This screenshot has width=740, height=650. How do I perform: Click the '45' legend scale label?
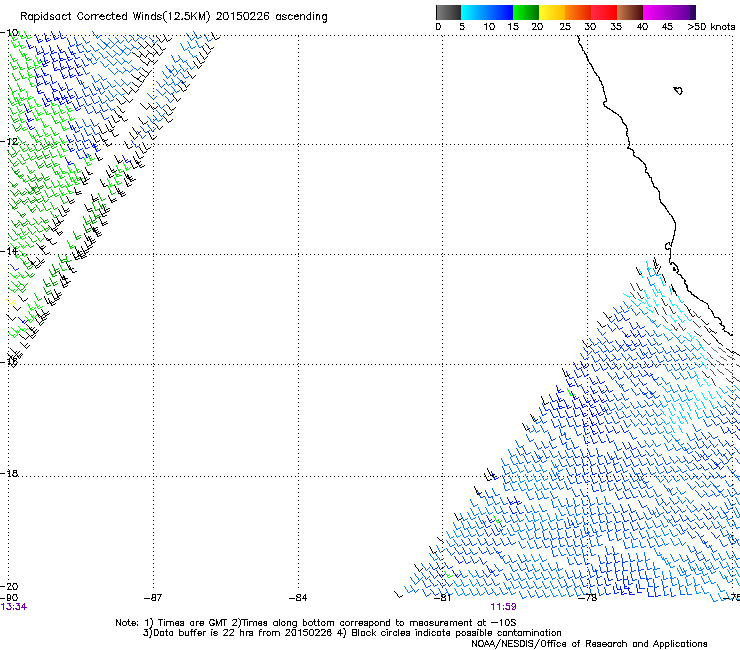[x=667, y=26]
